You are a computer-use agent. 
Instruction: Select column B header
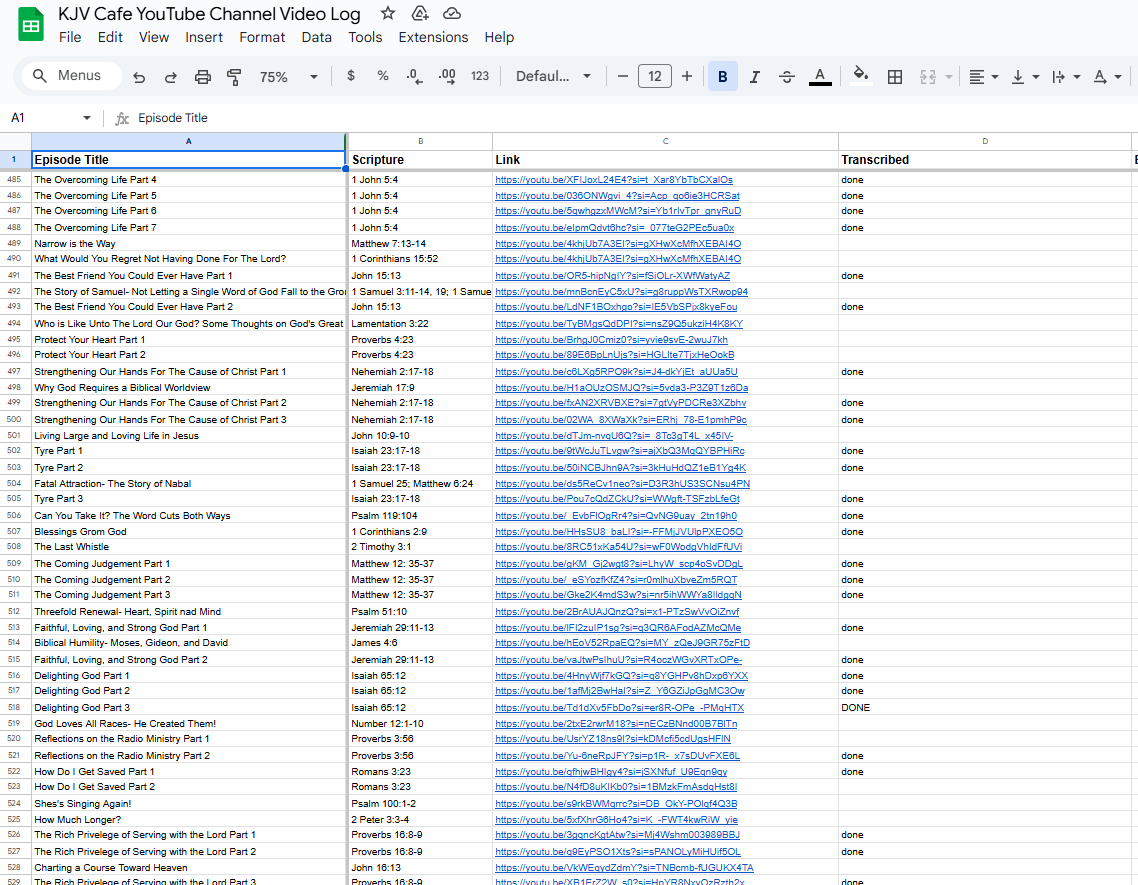tap(420, 141)
